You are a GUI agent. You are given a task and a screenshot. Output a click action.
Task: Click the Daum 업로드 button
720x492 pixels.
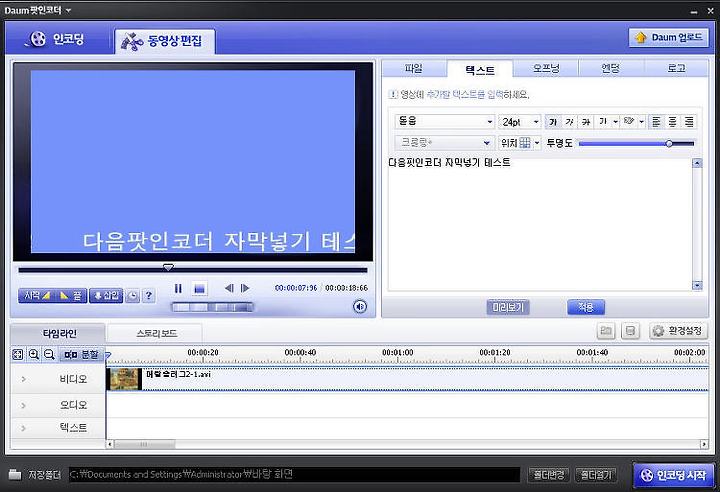669,38
